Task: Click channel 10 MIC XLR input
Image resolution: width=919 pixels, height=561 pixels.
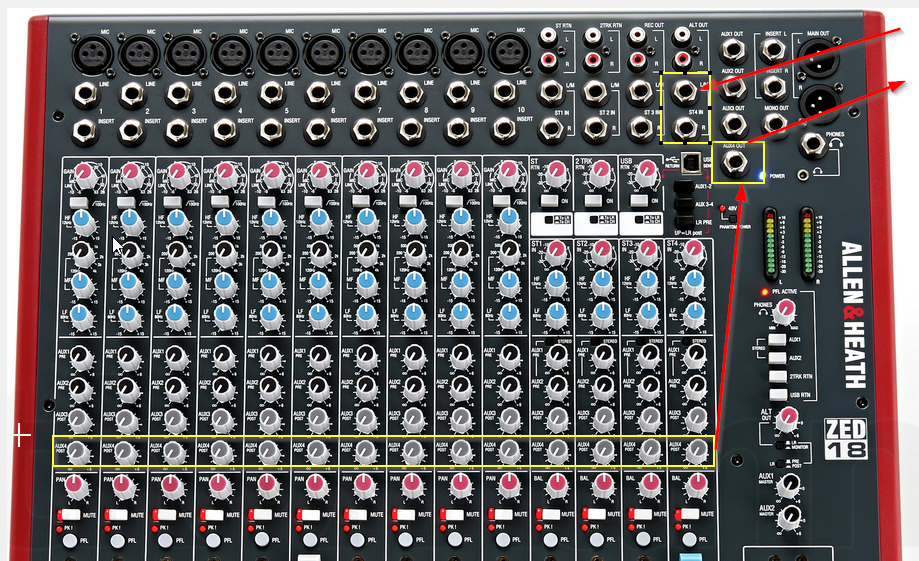Action: point(508,52)
